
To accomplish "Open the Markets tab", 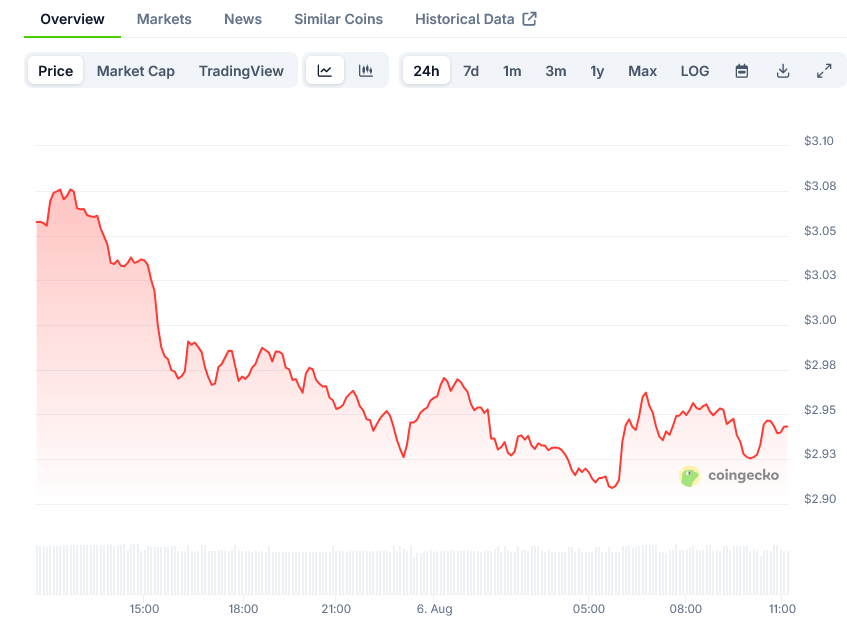I will point(164,19).
